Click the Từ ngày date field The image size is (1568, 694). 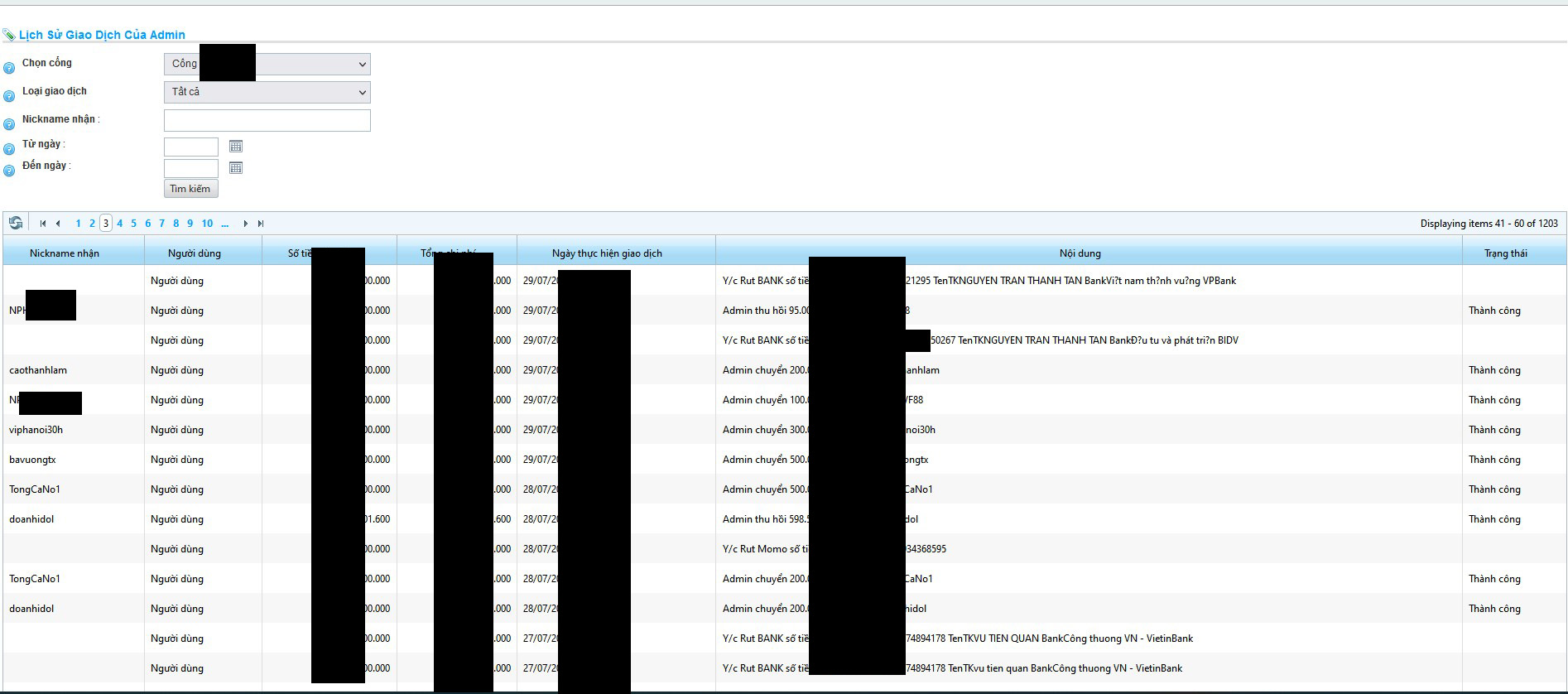point(191,147)
